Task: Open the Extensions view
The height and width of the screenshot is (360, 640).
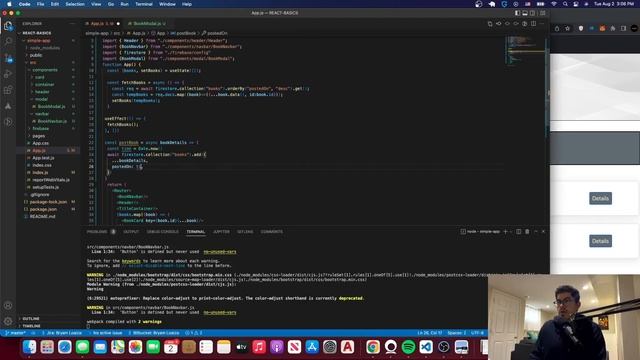Action: coord(8,90)
